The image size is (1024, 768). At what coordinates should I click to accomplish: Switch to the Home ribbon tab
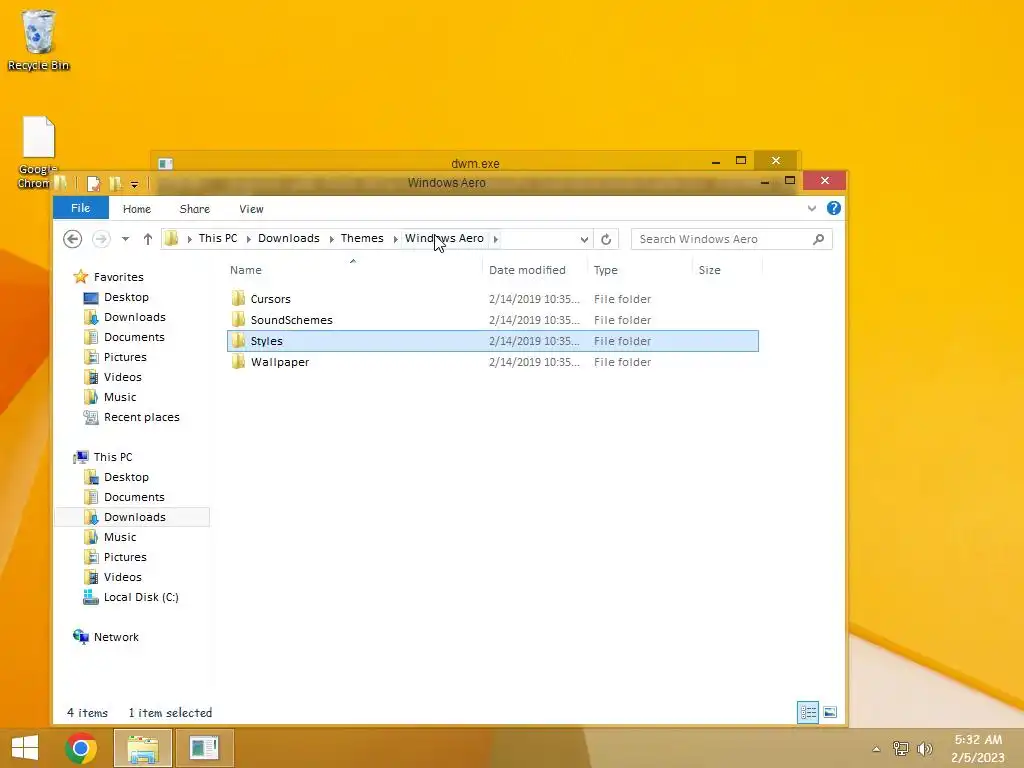click(x=136, y=209)
